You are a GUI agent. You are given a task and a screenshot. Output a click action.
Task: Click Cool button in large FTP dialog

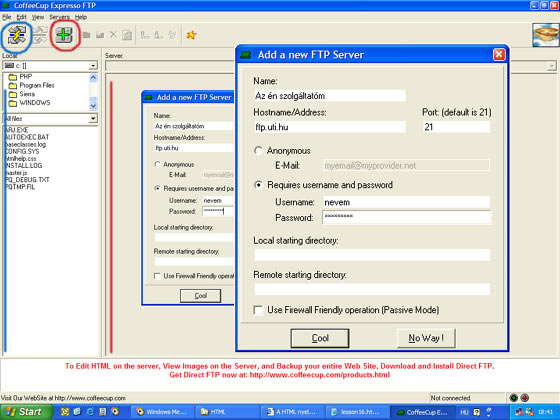320,338
